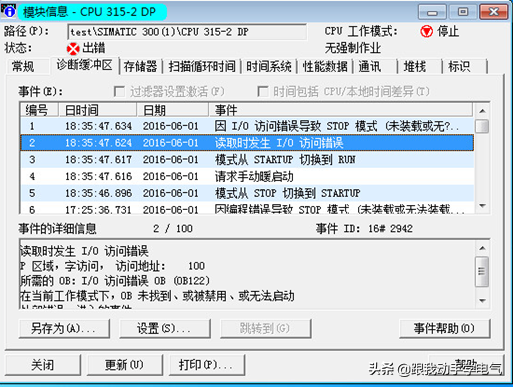Open 事件帮助(O) button
The image size is (513, 387).
tap(445, 329)
